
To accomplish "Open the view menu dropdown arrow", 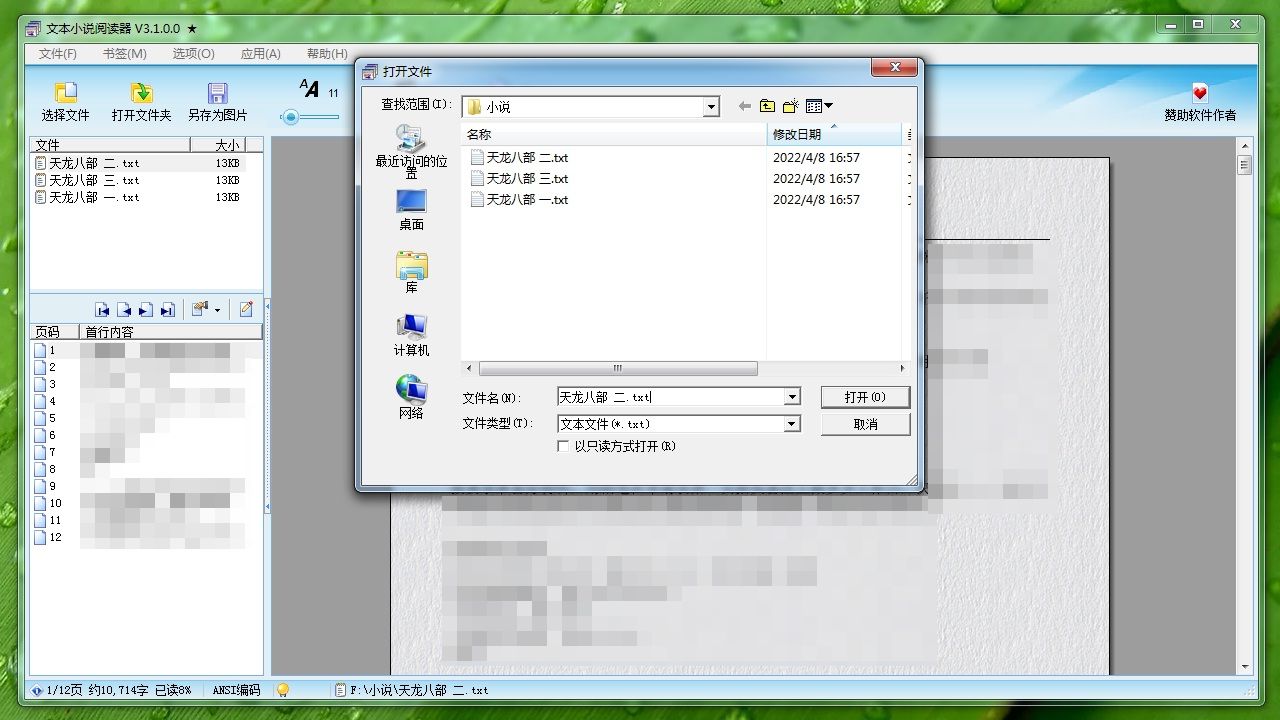I will (x=828, y=106).
